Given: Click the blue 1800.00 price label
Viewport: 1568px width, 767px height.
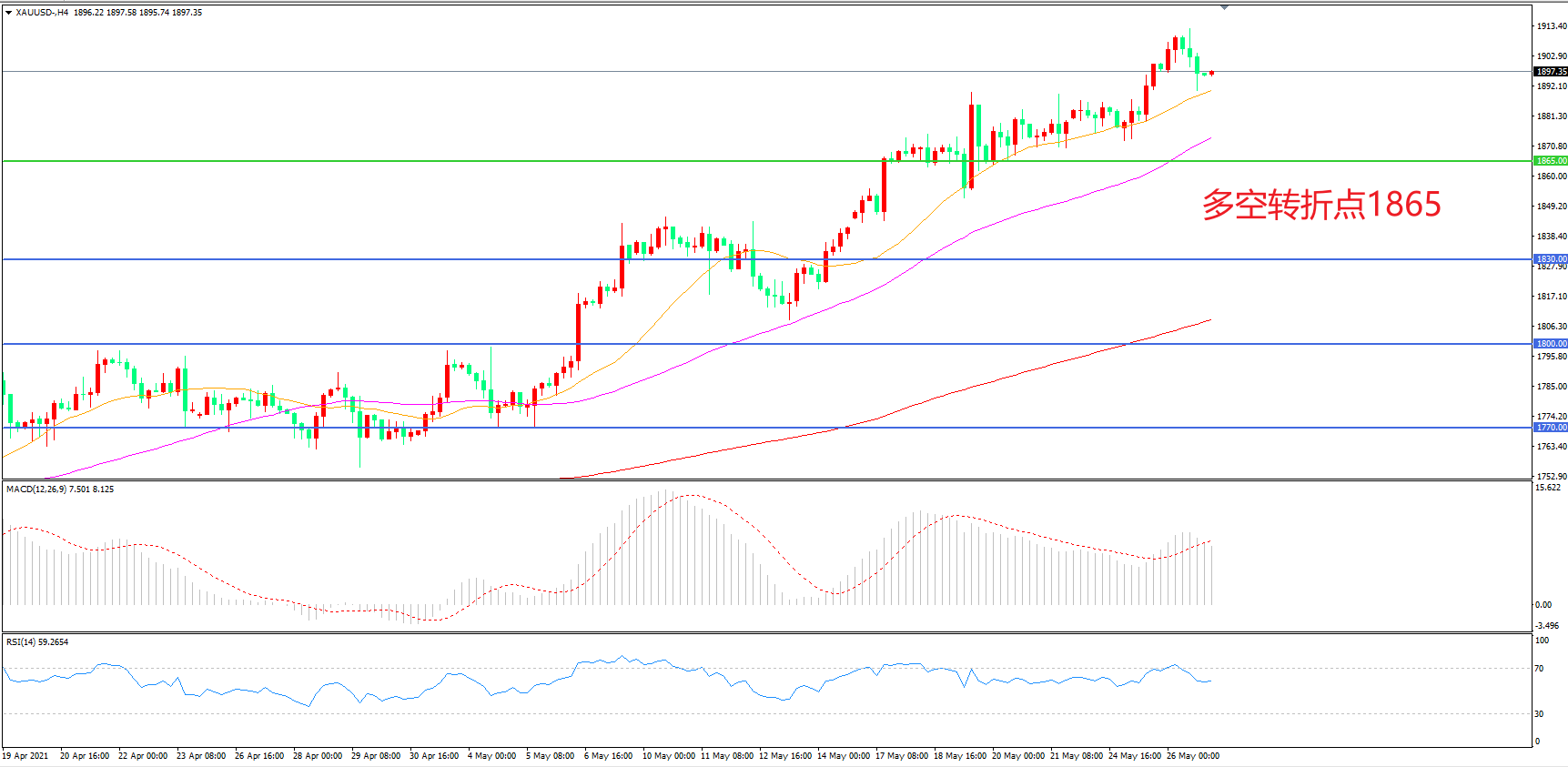Looking at the screenshot, I should pyautogui.click(x=1551, y=344).
